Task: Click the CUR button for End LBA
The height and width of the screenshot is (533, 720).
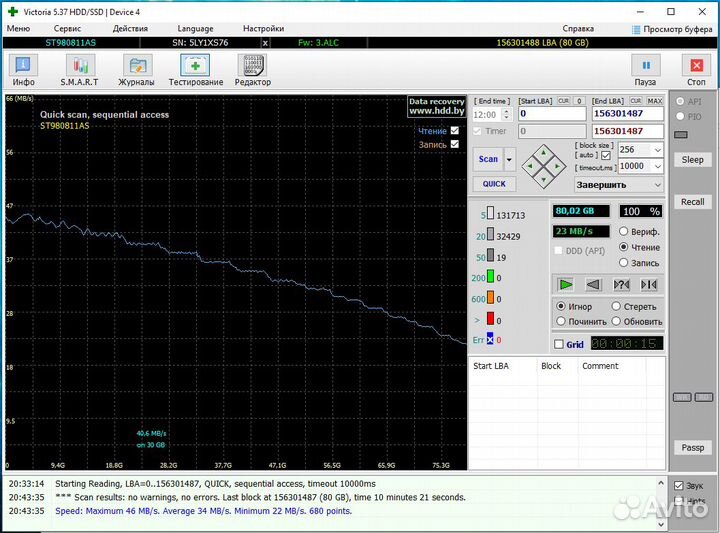Action: (x=636, y=101)
